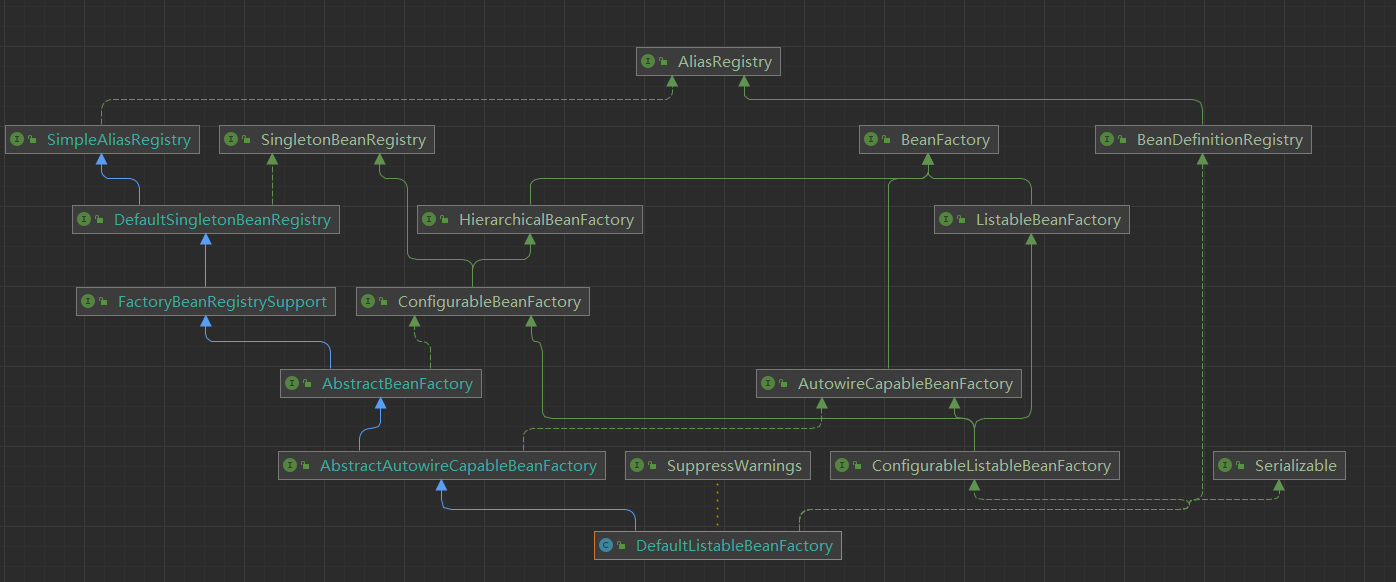Select the FactoryBeanRegistrySupport node
The image size is (1396, 582).
[206, 301]
